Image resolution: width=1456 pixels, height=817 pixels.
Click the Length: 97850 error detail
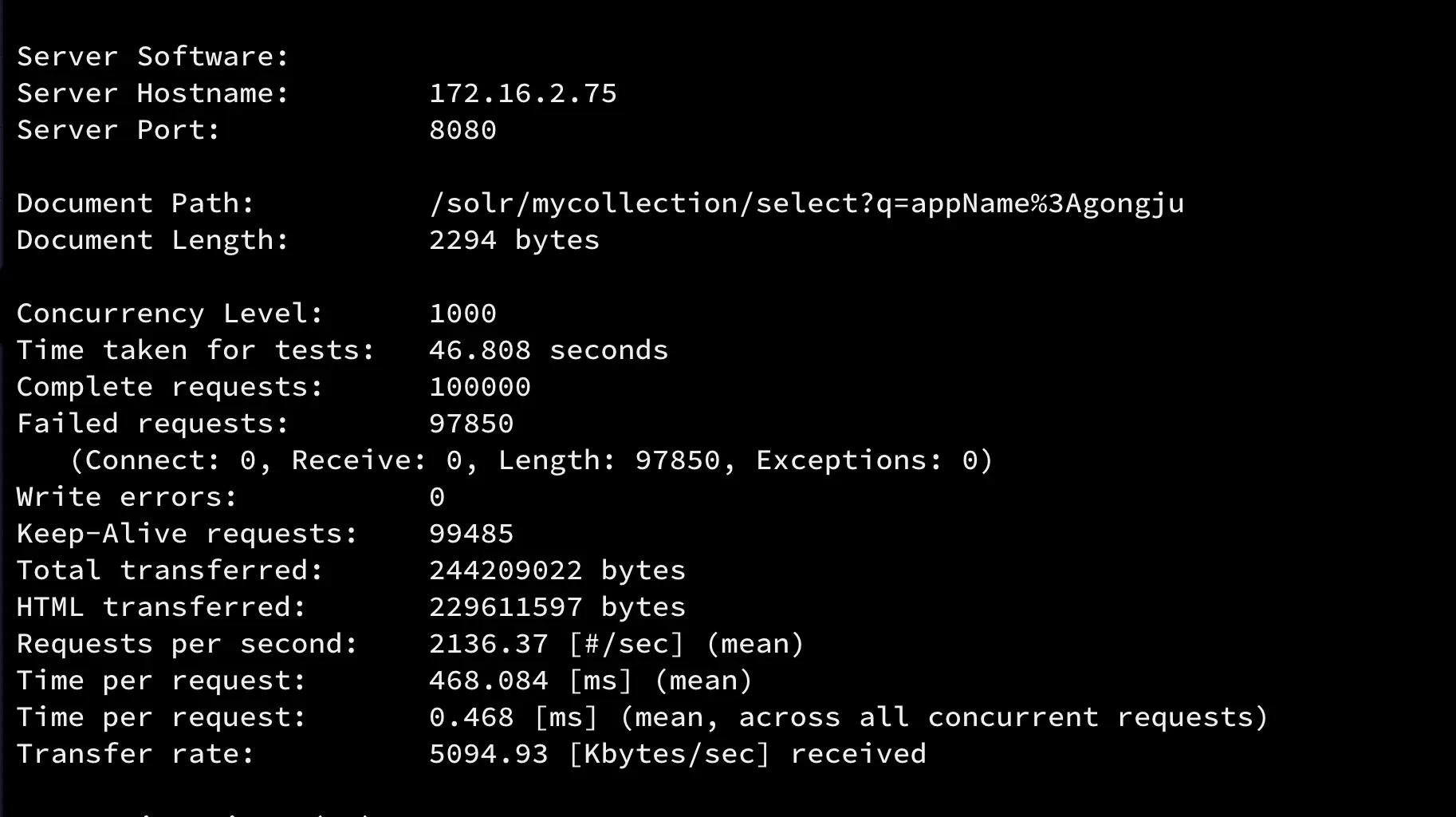click(x=609, y=460)
